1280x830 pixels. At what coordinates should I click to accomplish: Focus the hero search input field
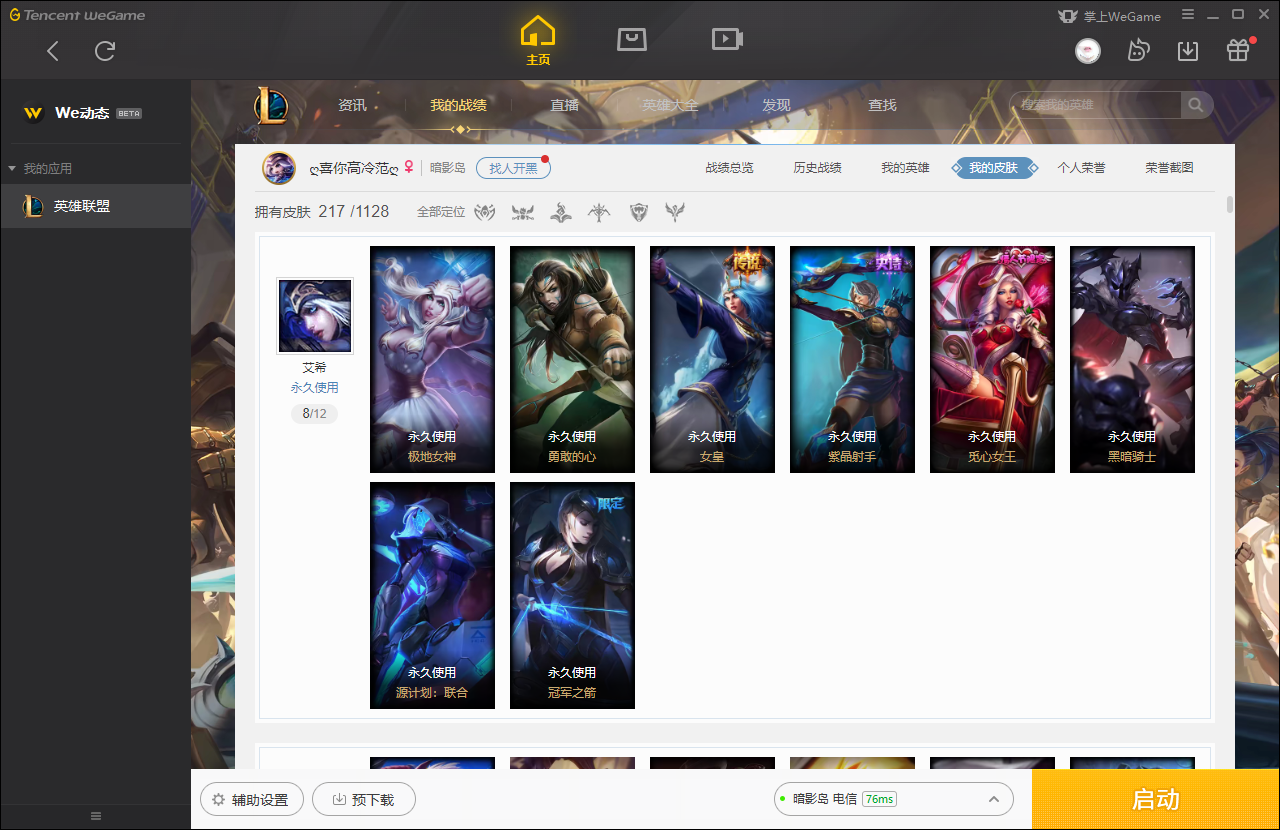[1095, 105]
